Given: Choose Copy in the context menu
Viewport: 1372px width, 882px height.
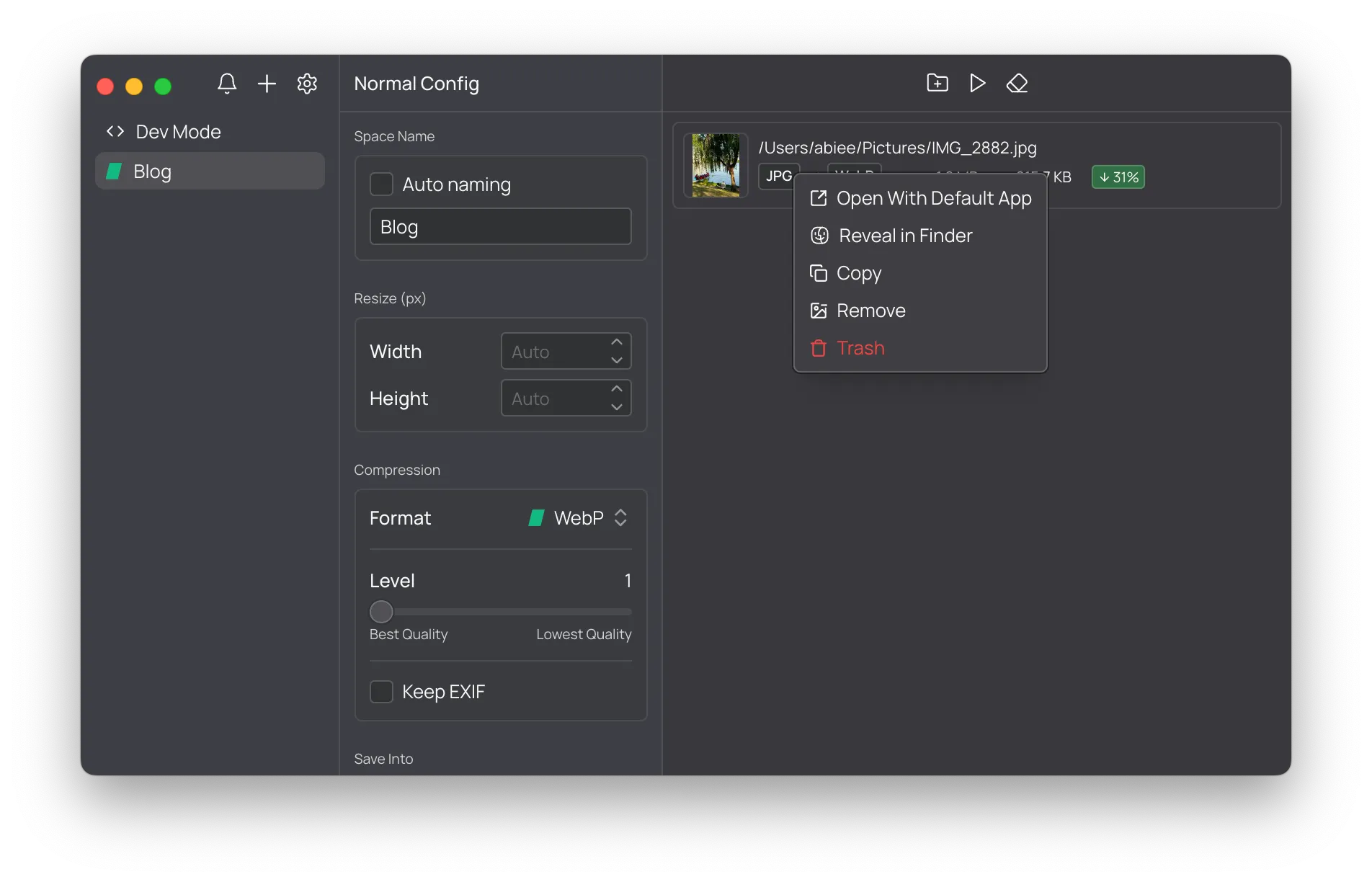Looking at the screenshot, I should click(920, 273).
